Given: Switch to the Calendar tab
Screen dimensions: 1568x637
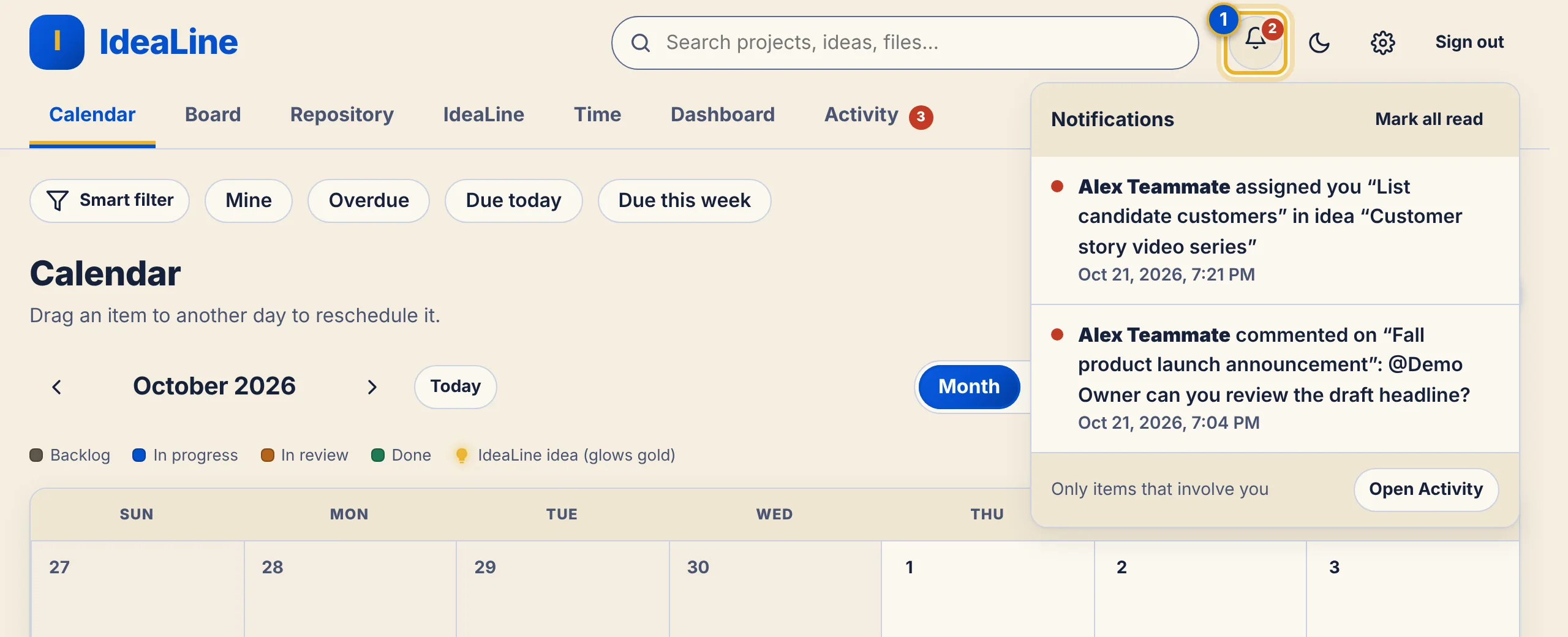Looking at the screenshot, I should [92, 115].
